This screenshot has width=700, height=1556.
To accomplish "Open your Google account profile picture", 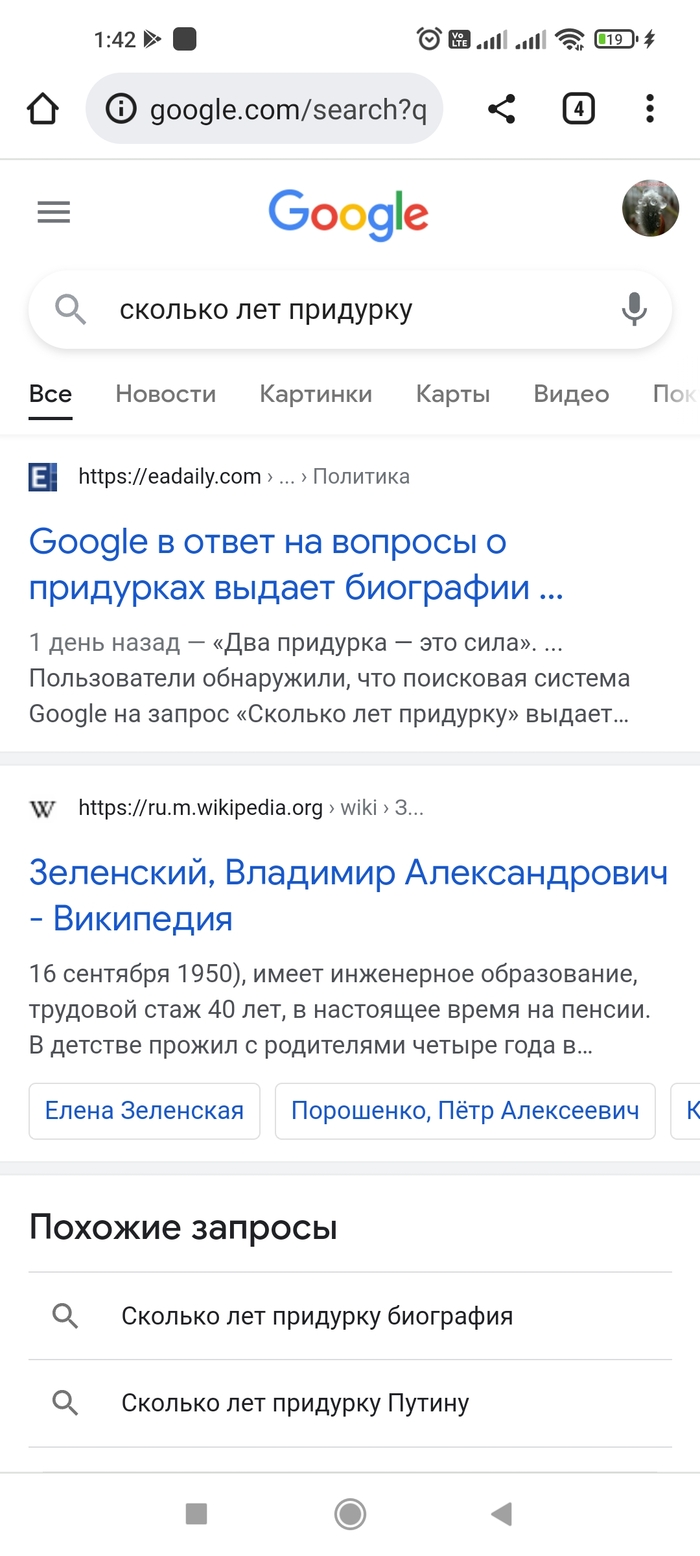I will click(650, 209).
